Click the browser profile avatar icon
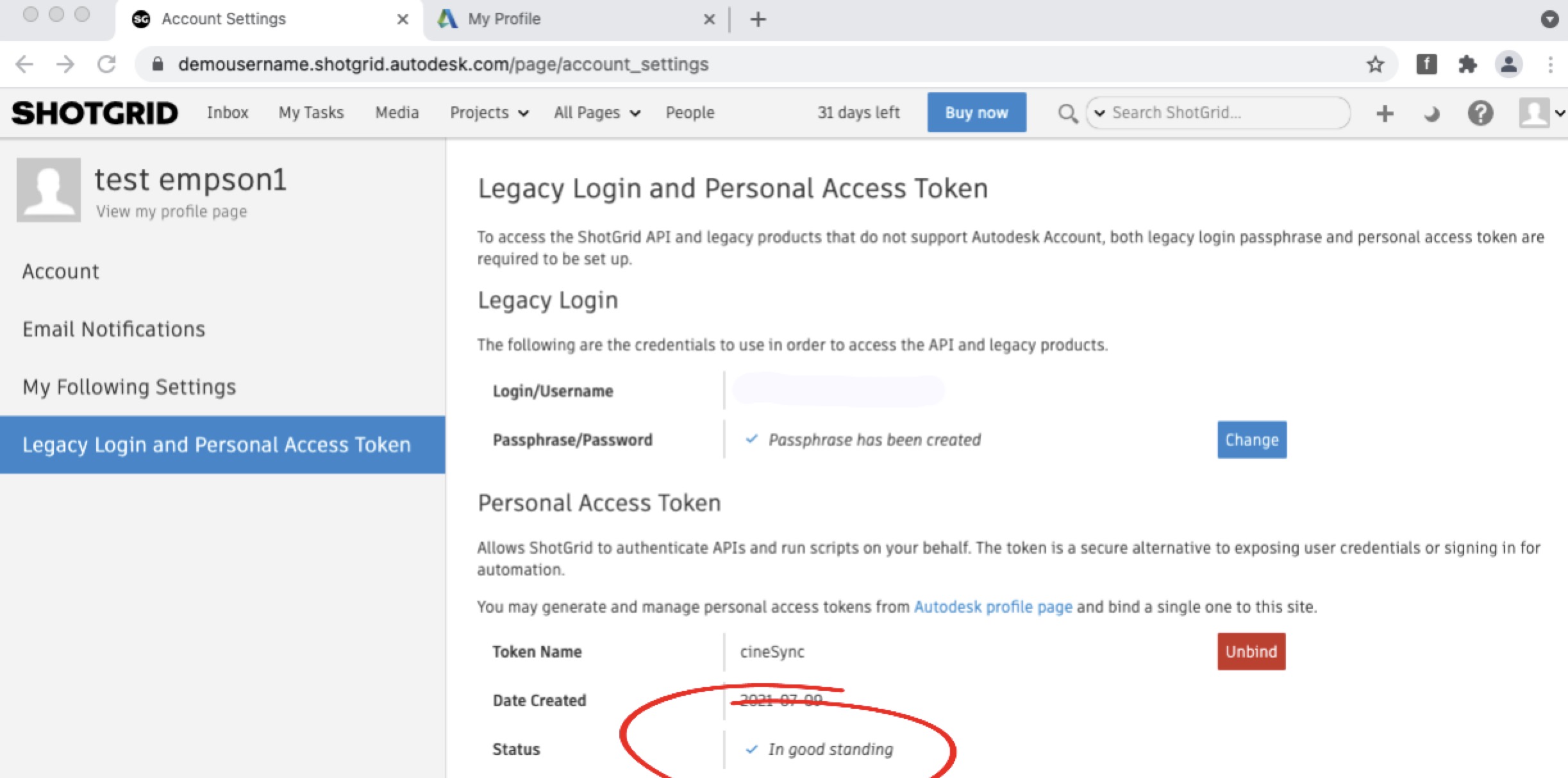The width and height of the screenshot is (1568, 778). click(x=1508, y=64)
